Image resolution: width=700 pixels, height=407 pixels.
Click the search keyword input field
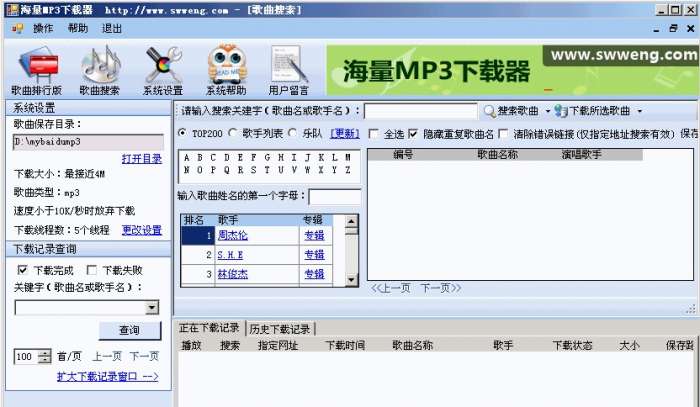[421, 111]
